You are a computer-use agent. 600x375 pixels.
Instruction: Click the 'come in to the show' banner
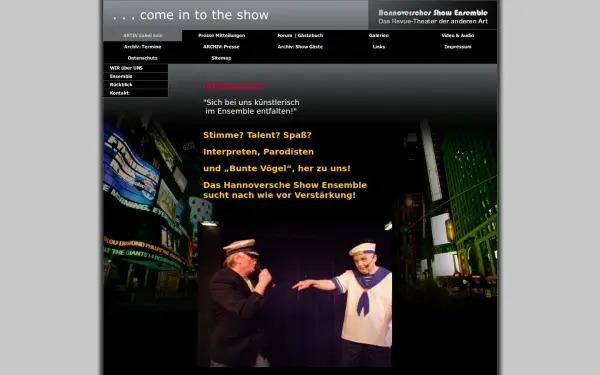pos(191,15)
